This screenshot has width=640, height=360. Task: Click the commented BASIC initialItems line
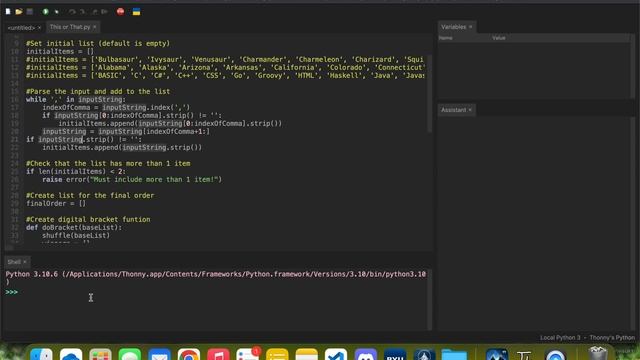click(225, 76)
